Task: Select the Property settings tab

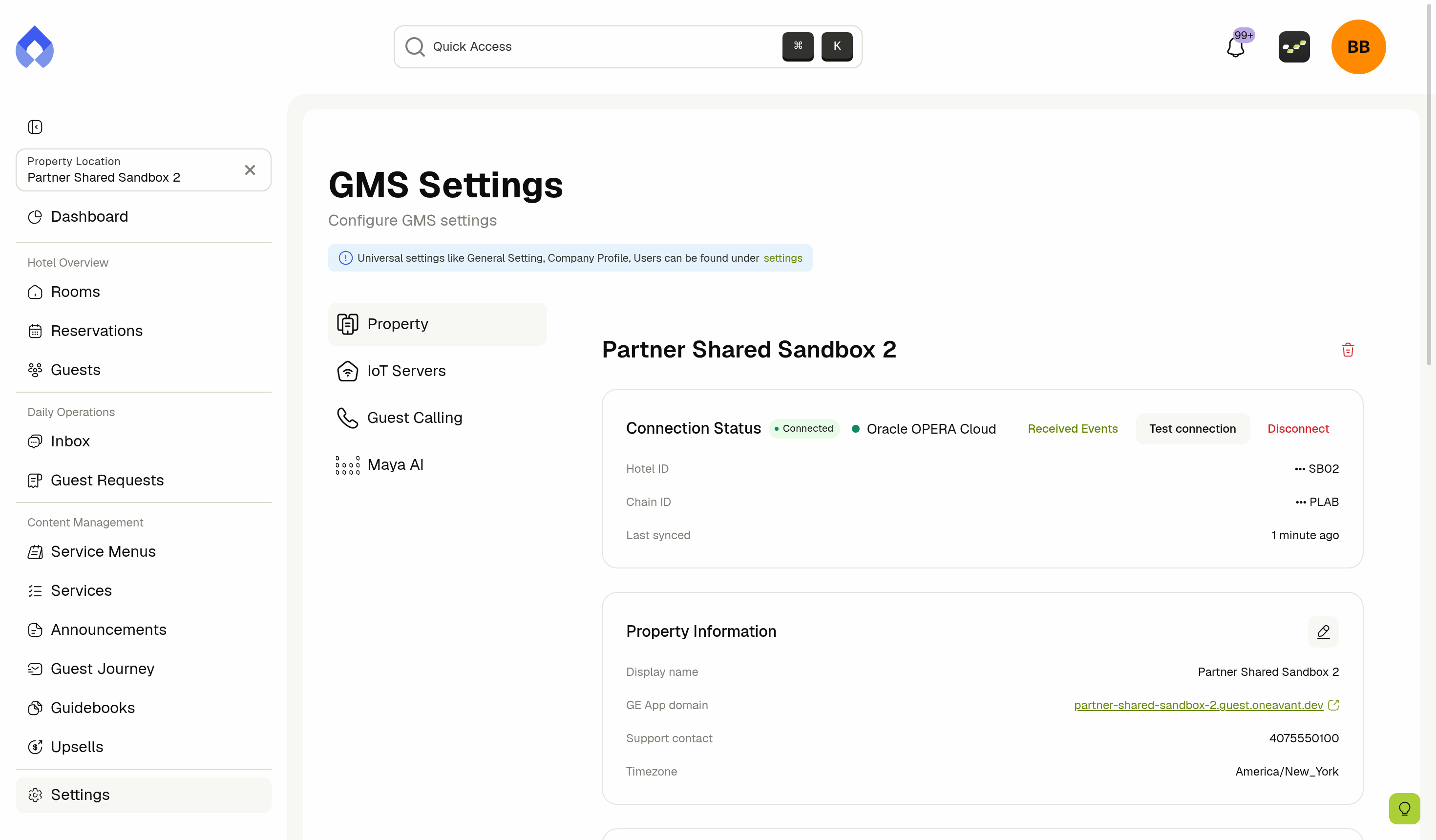Action: click(x=437, y=324)
